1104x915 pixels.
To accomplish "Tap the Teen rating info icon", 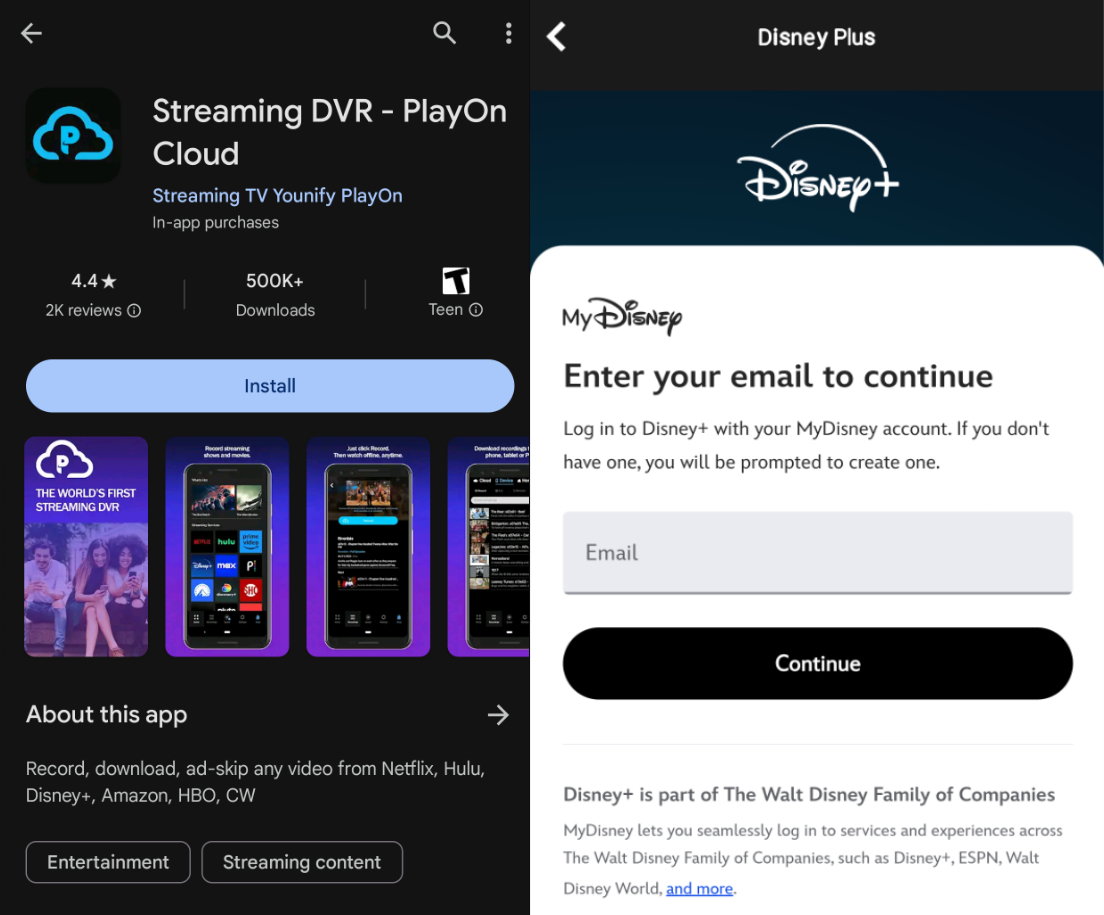I will coord(476,310).
